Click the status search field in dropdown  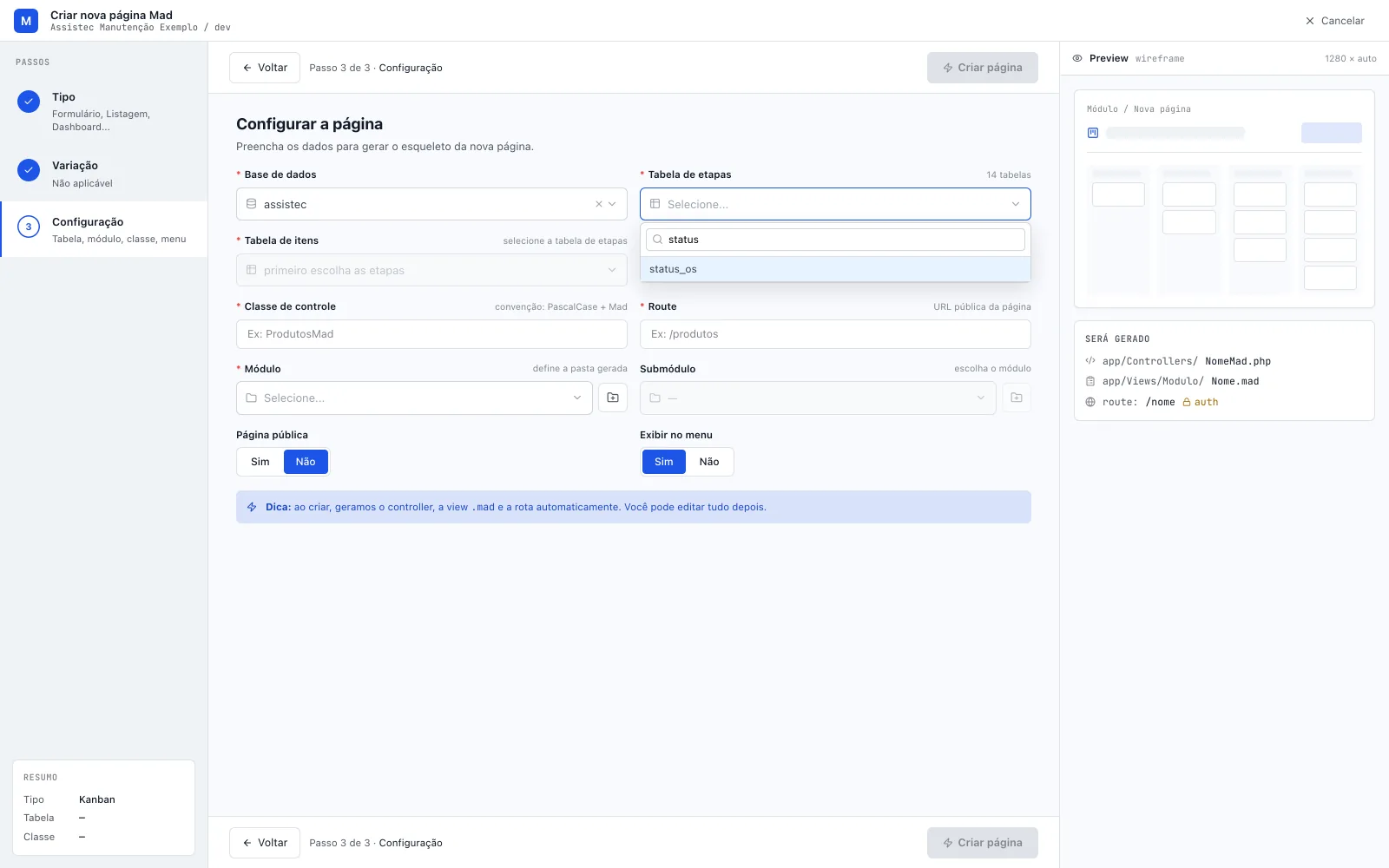pos(835,240)
